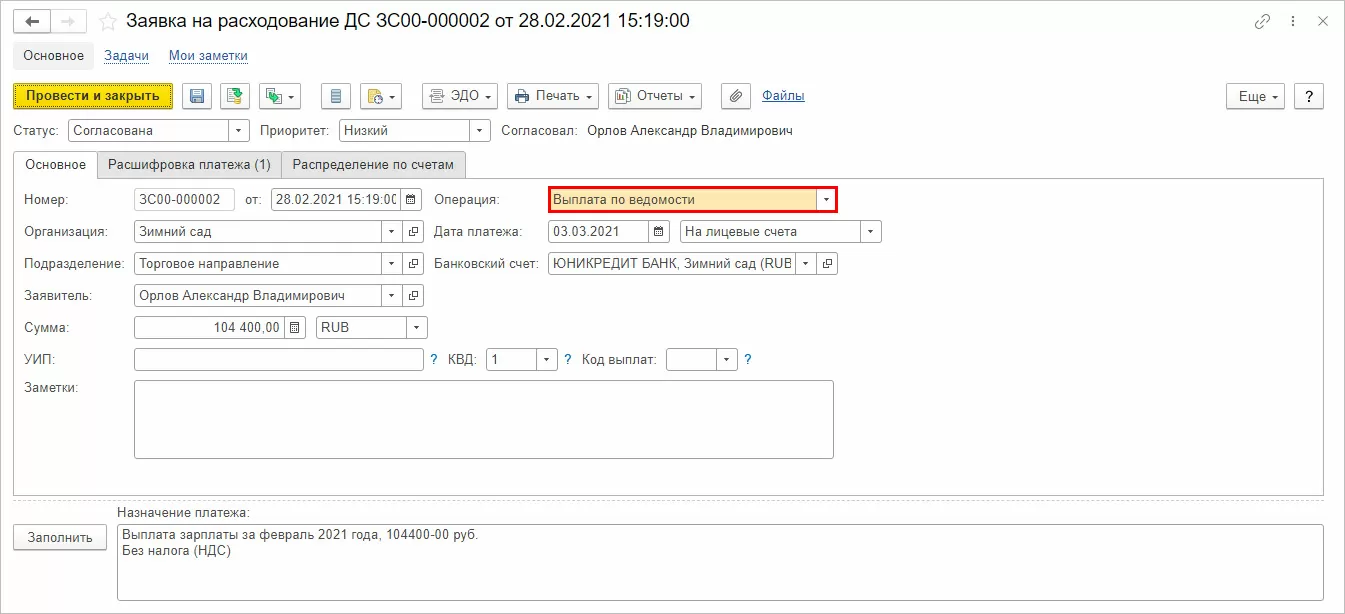Expand the Приоритет dropdown
The image size is (1345, 614).
[x=481, y=130]
